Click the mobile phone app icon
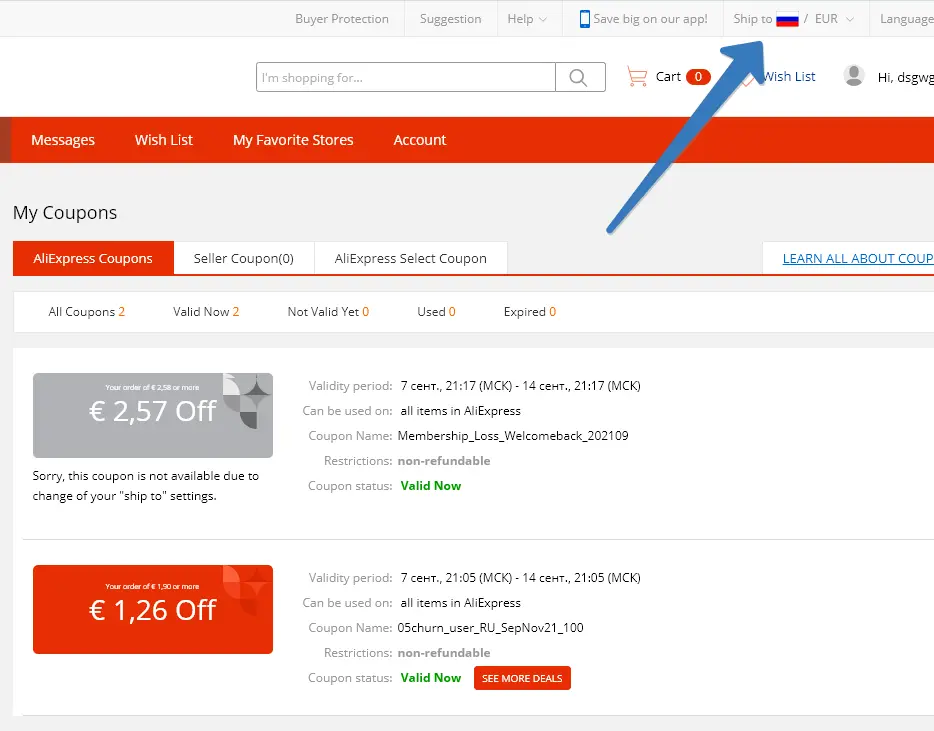The image size is (934, 731). [x=584, y=19]
